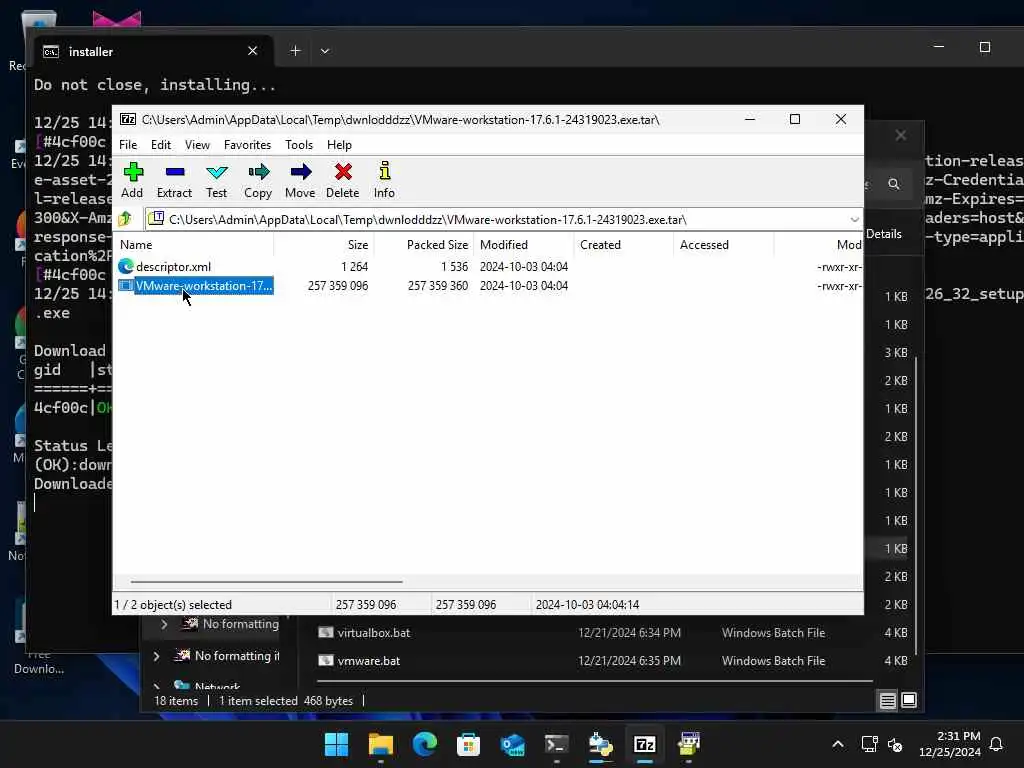Open the Tools menu

coord(298,145)
